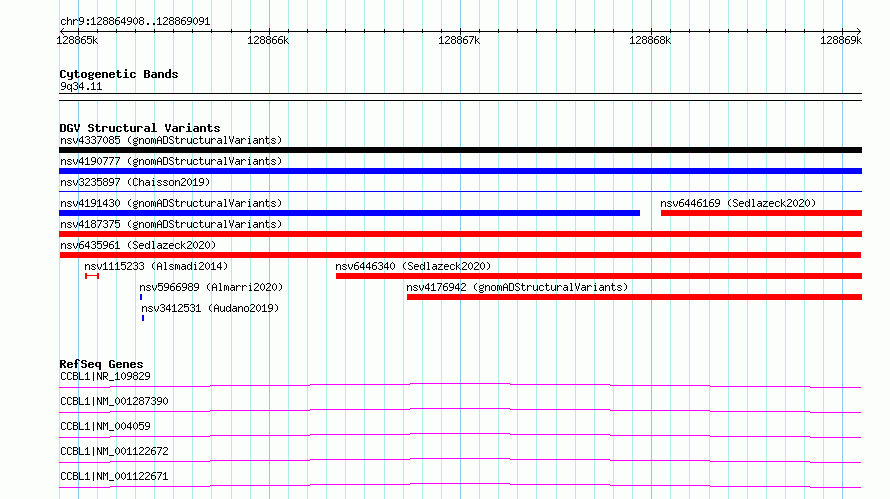
Task: Click the magenta CCBL1|NM_001287390 transcript line
Action: [460, 410]
